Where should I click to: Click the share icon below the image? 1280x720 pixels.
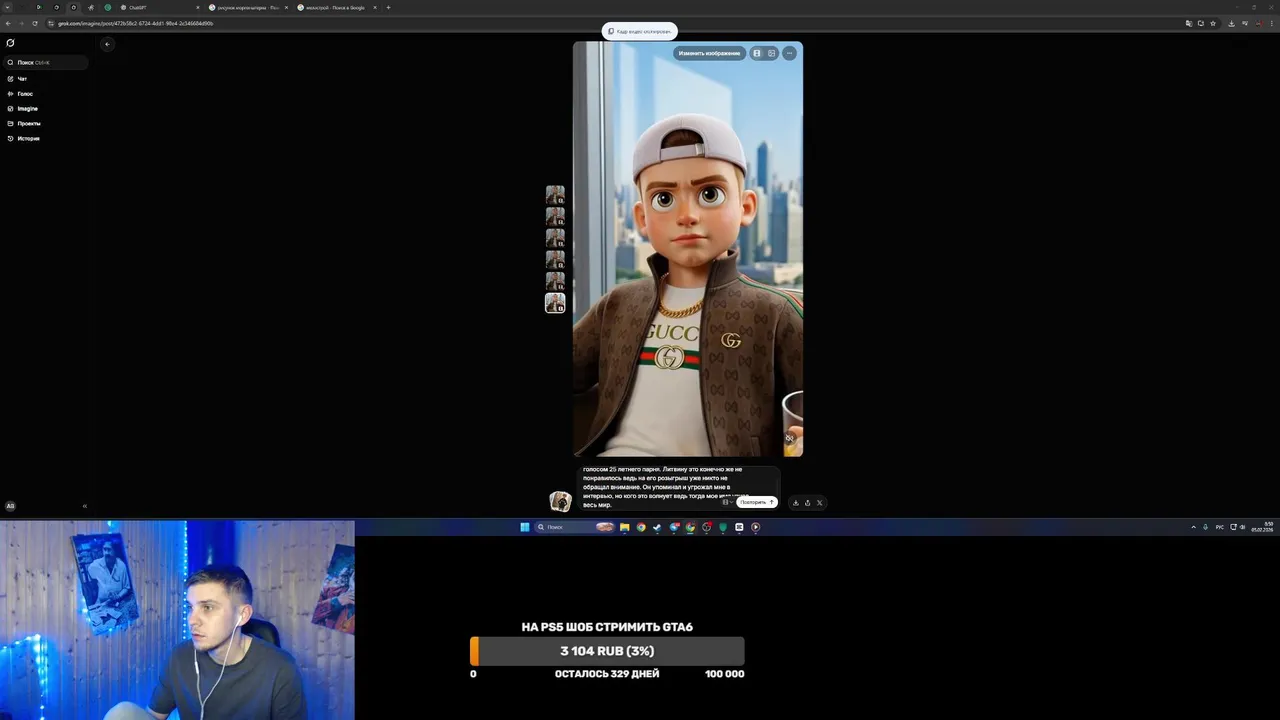click(807, 503)
